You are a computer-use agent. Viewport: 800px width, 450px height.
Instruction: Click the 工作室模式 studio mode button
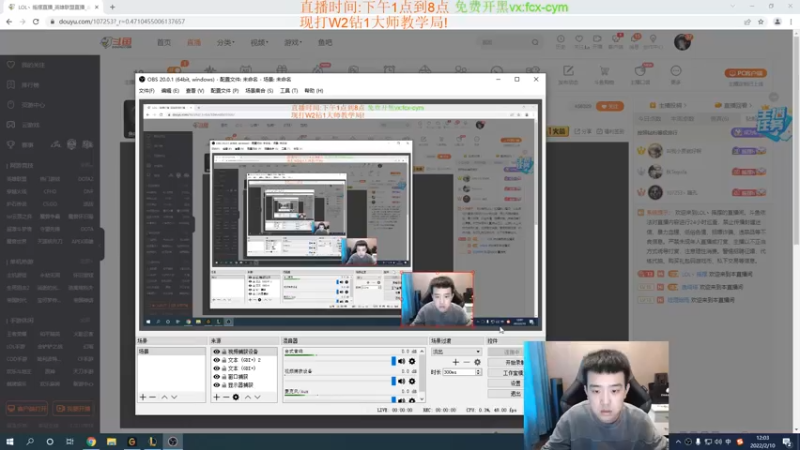click(x=506, y=372)
